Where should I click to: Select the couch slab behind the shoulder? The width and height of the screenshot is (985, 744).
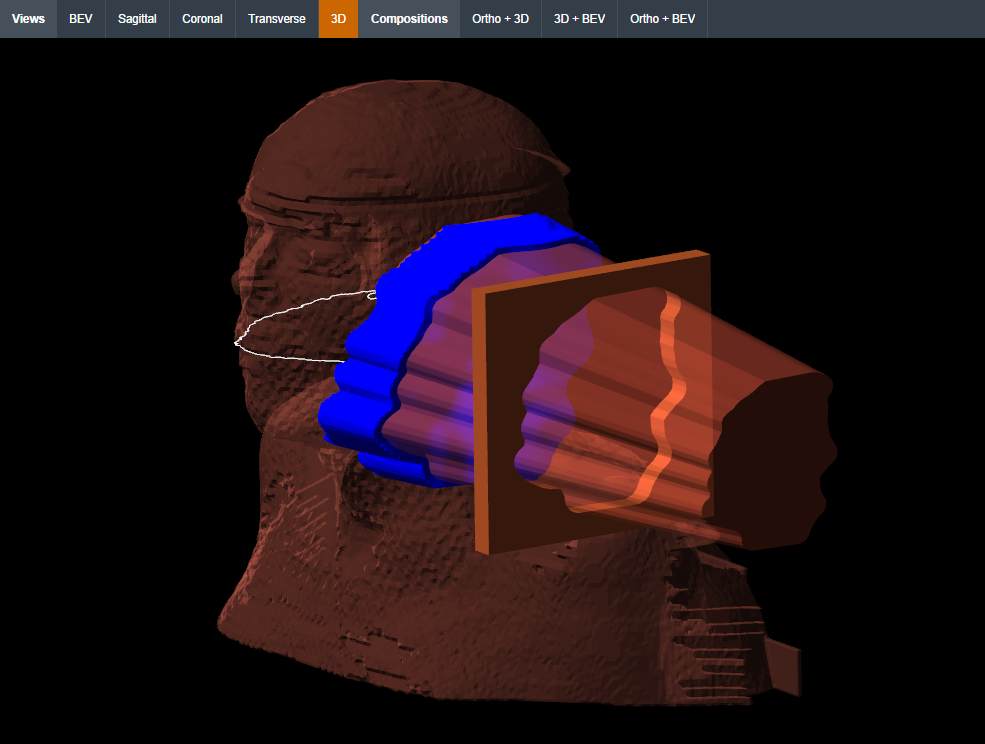tap(786, 668)
